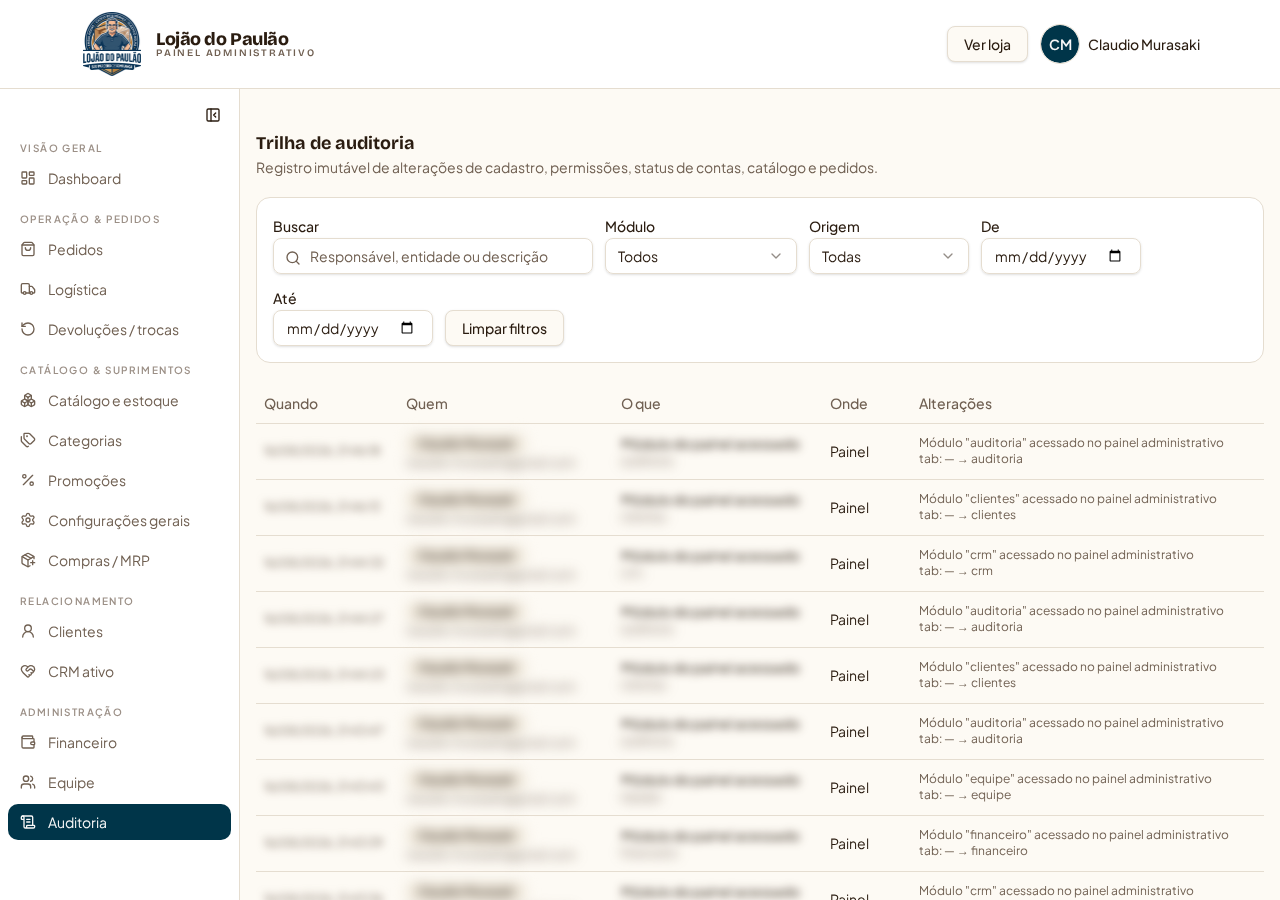This screenshot has height=900, width=1280.
Task: Click the Financeiro wallet icon
Action: click(28, 742)
